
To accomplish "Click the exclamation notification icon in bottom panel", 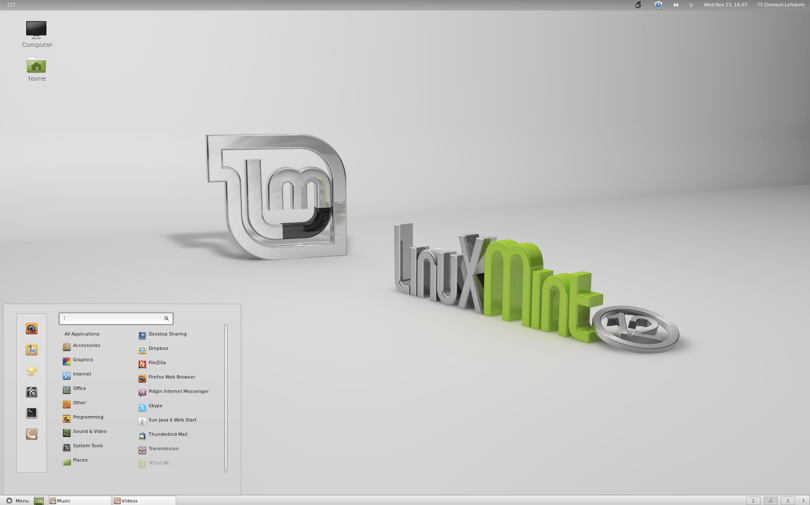I will coord(804,500).
